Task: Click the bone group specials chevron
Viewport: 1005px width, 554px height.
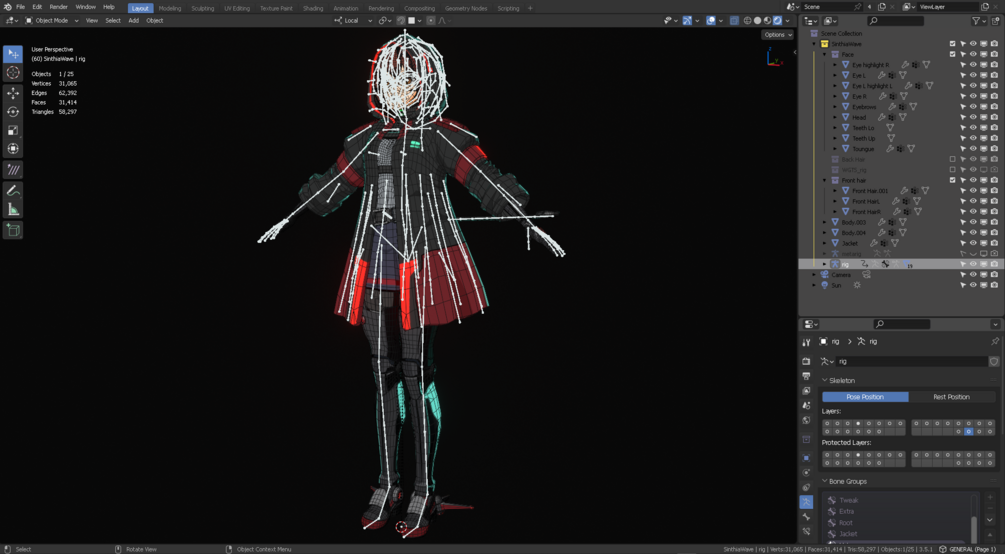Action: click(x=990, y=520)
